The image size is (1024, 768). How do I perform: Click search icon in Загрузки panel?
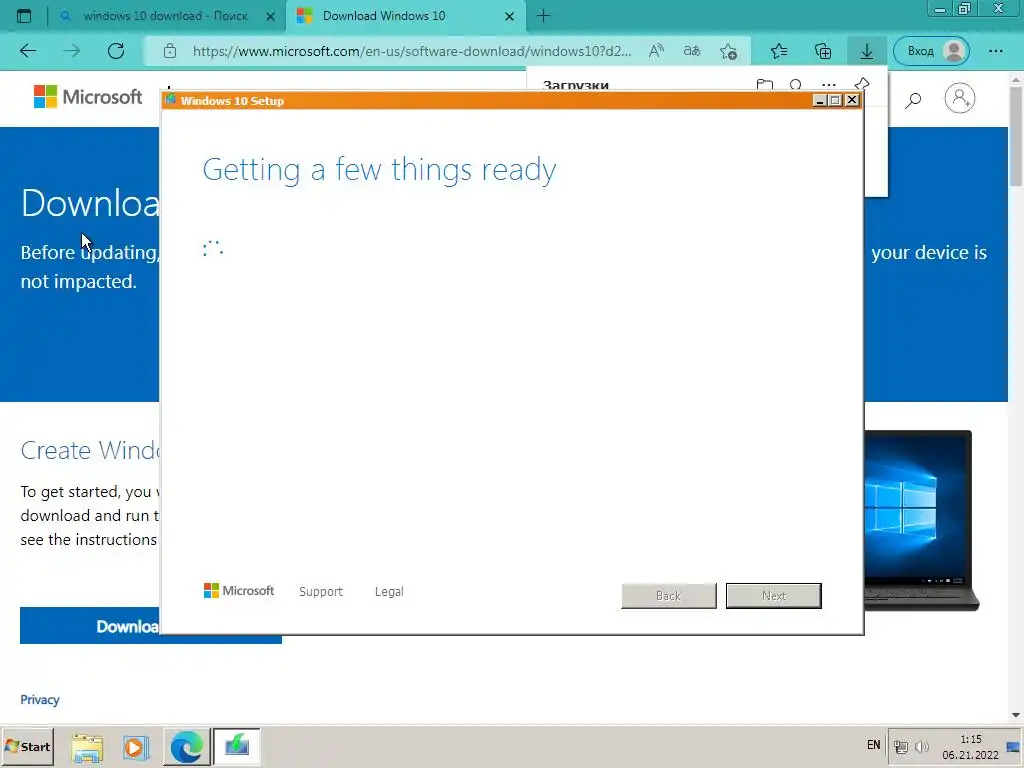coord(795,85)
